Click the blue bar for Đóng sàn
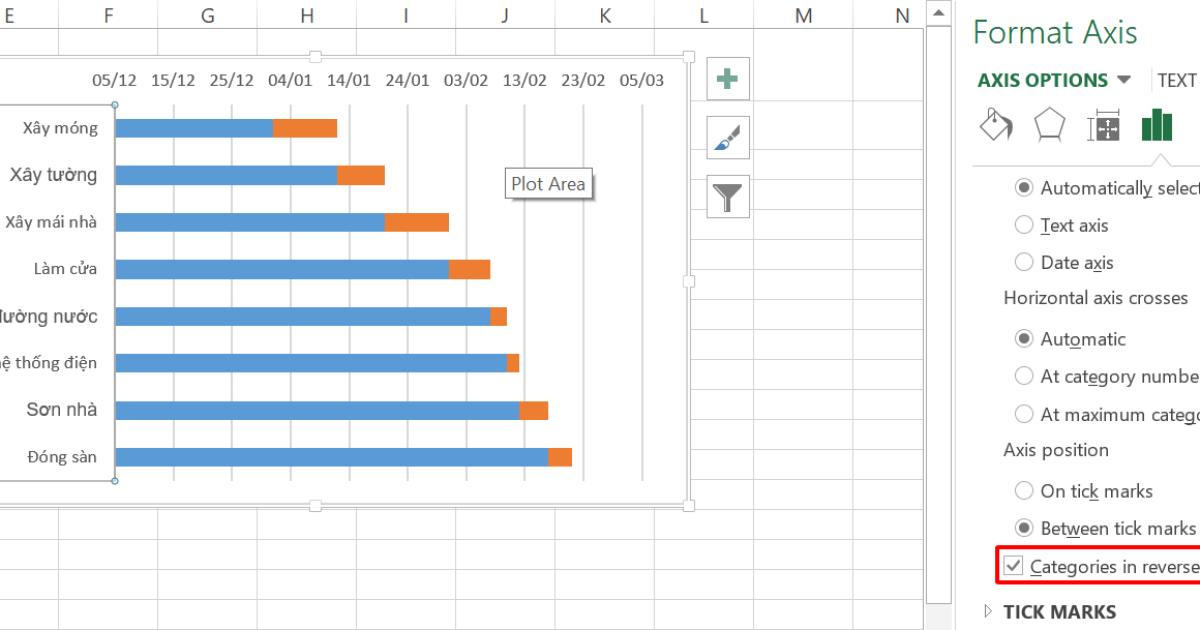Screen dimensions: 1200x630 [x=330, y=455]
